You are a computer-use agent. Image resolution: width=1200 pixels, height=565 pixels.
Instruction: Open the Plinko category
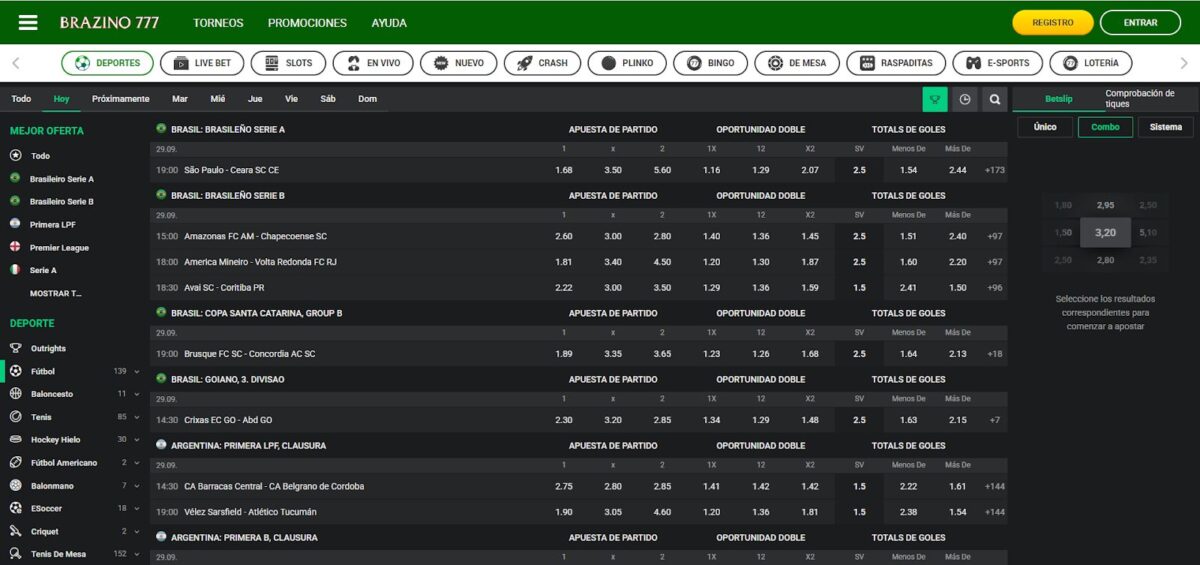coord(626,63)
